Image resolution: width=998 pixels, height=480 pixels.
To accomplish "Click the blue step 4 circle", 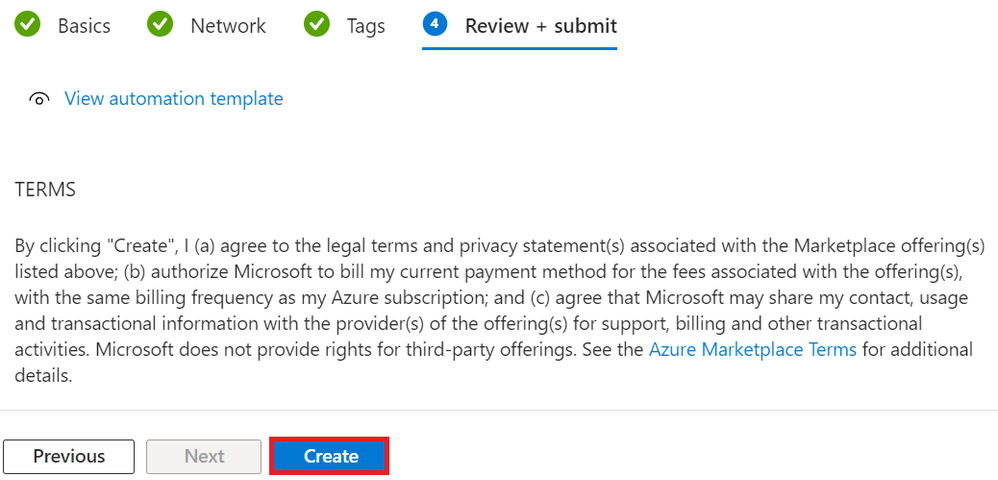I will 435,24.
